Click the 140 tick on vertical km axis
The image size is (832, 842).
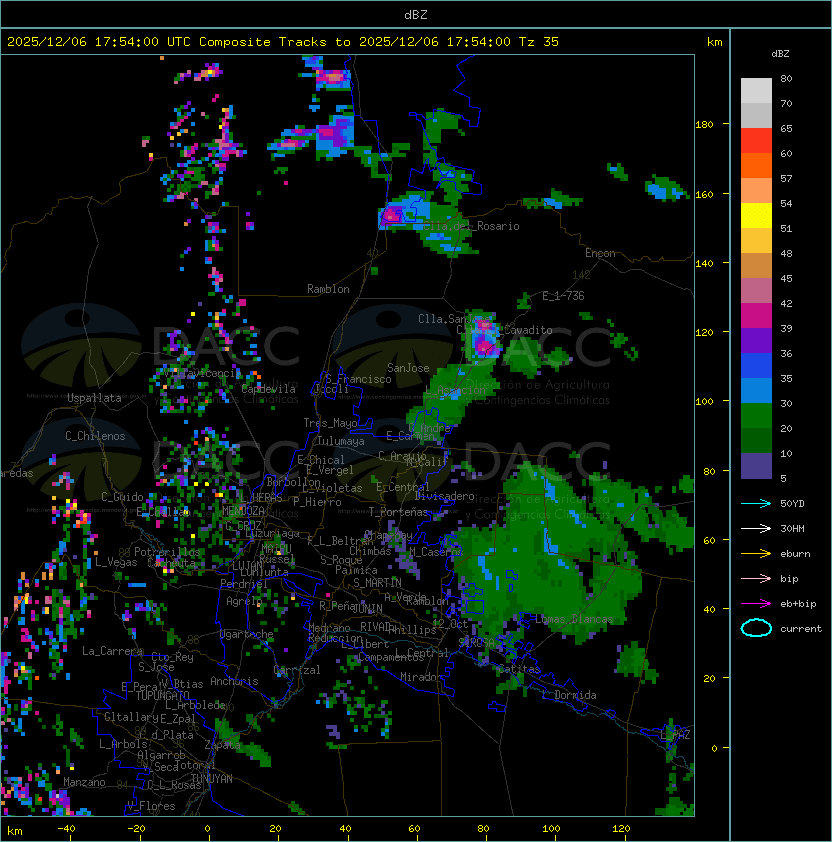[x=704, y=263]
